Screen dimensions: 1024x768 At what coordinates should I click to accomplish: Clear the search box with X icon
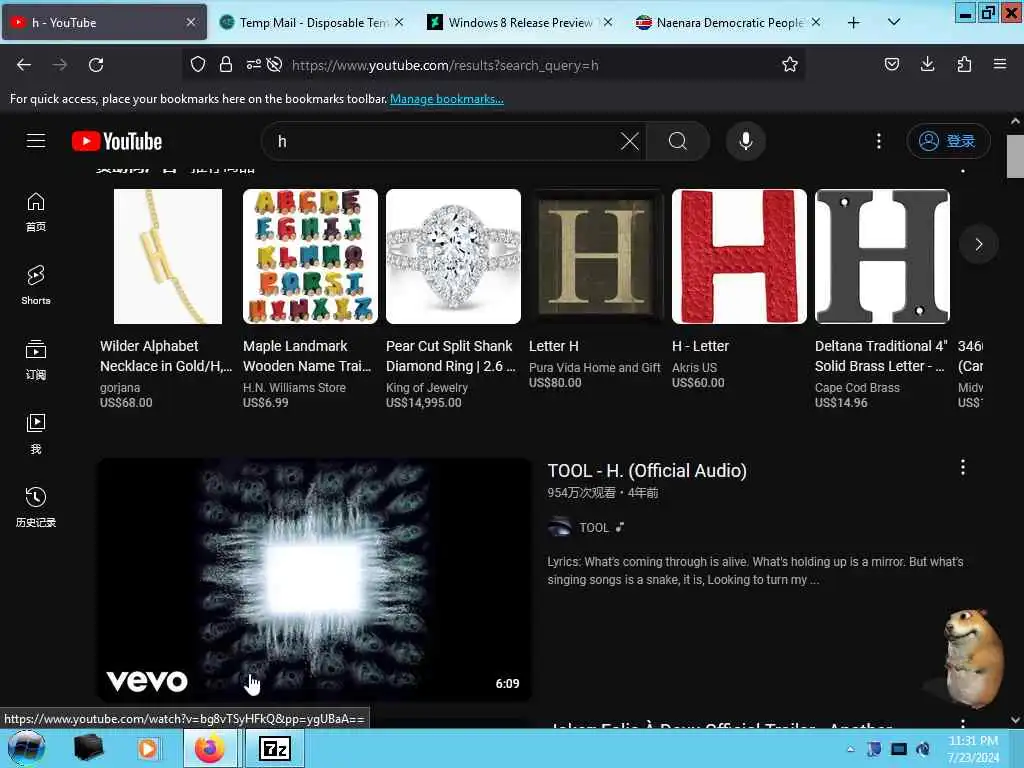[630, 141]
